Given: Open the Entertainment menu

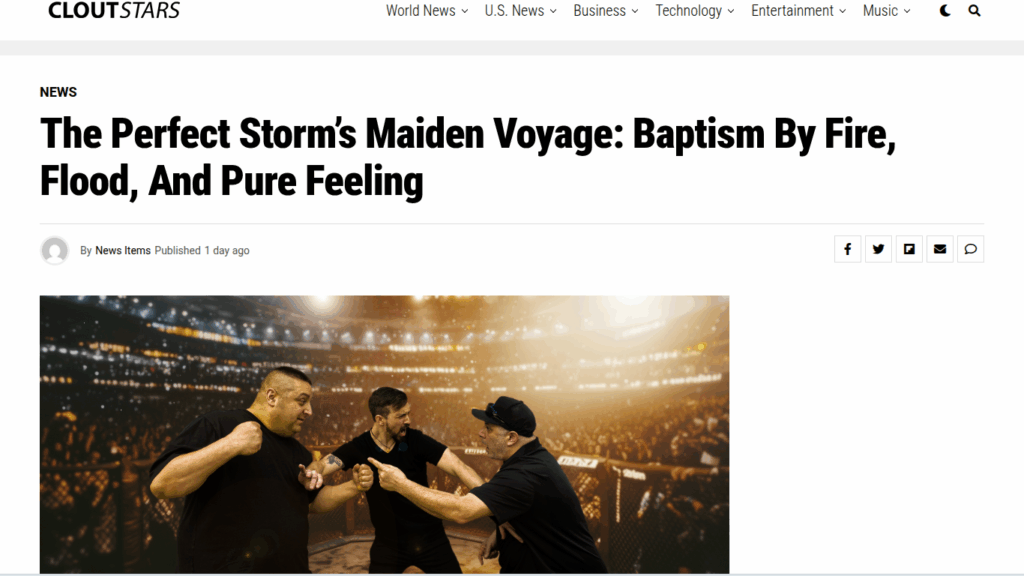Looking at the screenshot, I should coord(798,11).
